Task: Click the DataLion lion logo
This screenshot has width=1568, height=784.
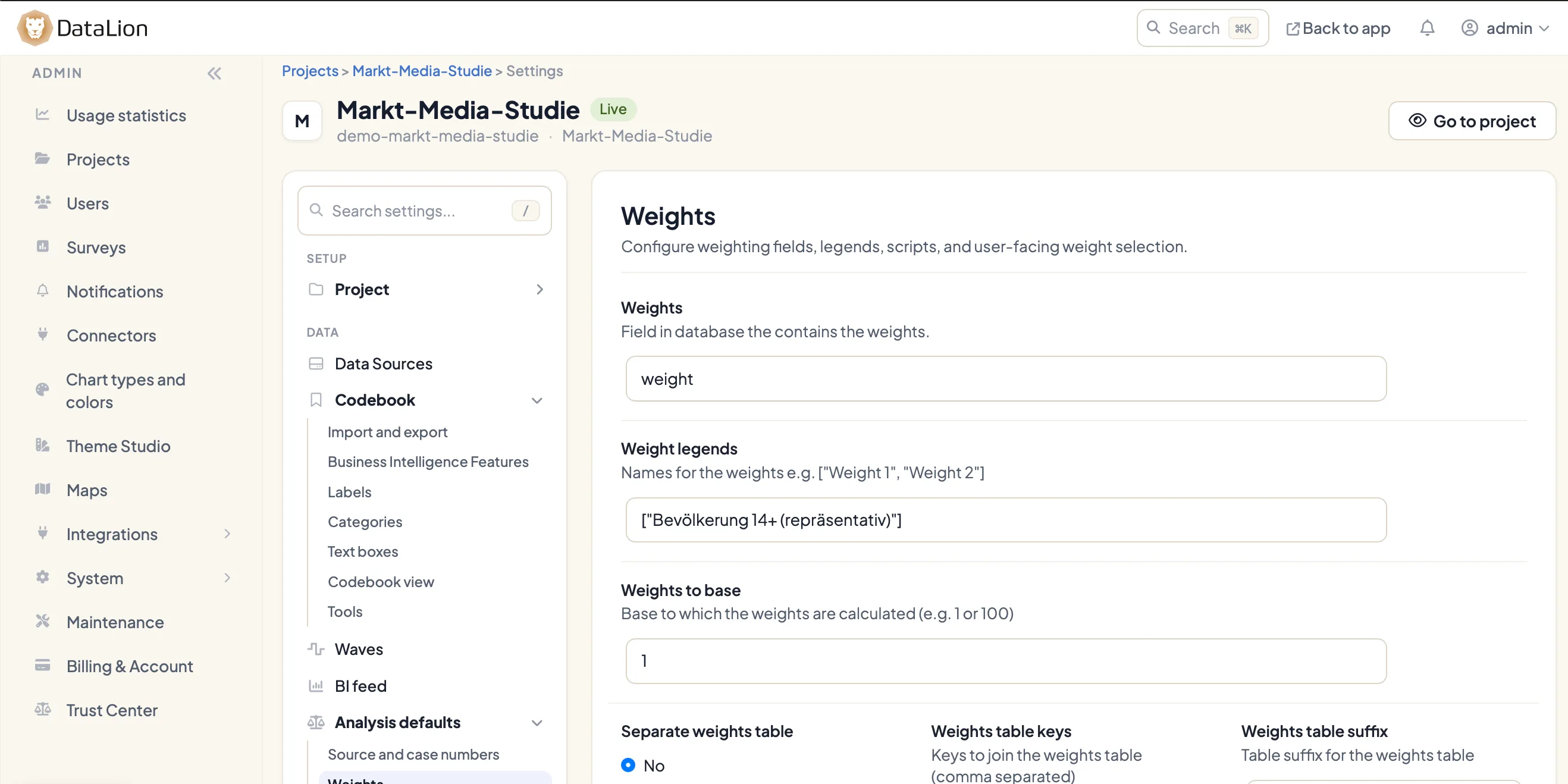Action: pos(34,28)
